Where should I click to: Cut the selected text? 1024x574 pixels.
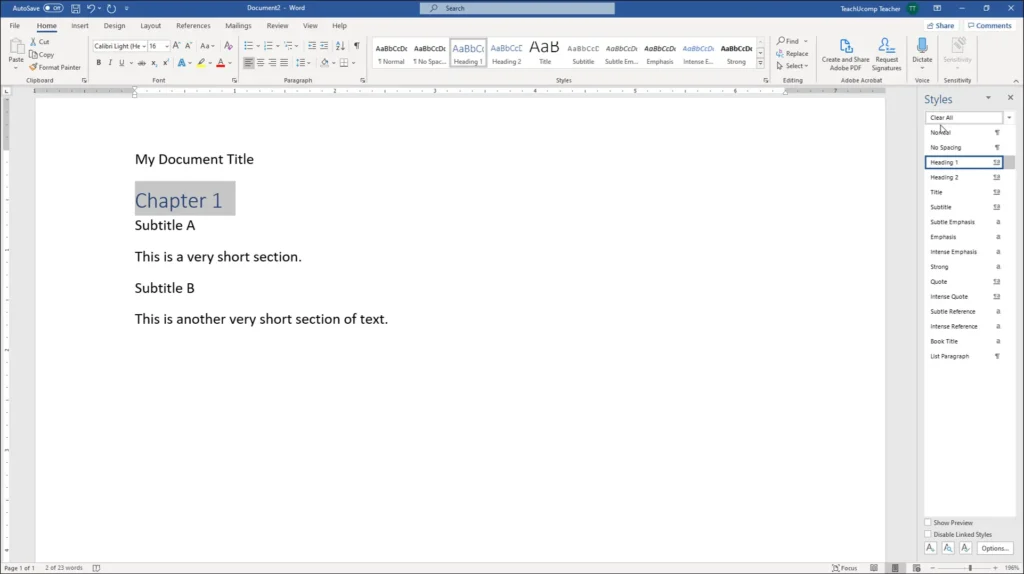tap(40, 42)
